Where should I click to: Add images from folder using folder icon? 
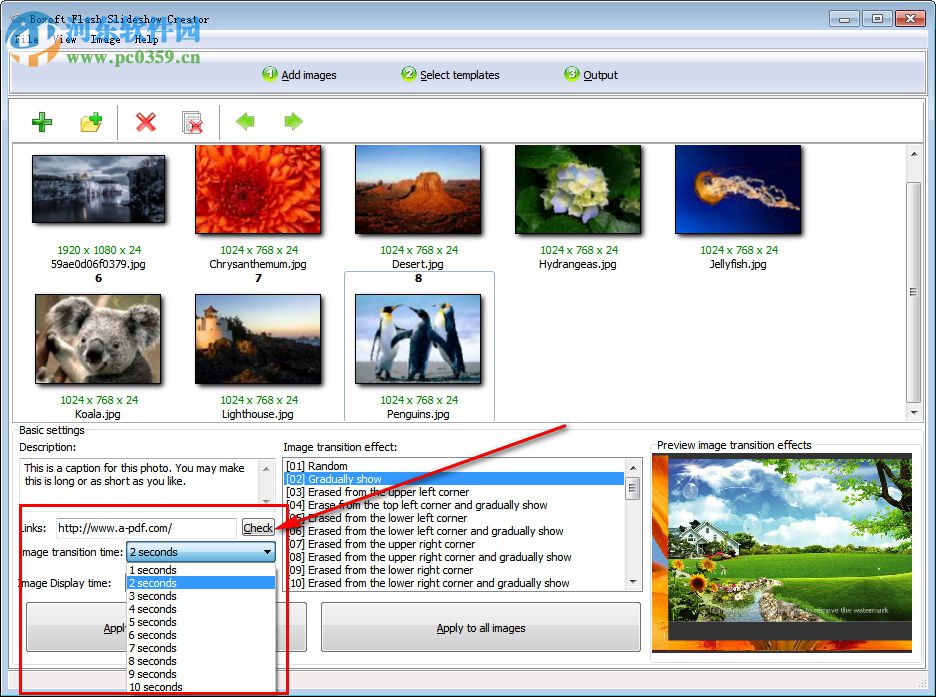click(x=92, y=122)
